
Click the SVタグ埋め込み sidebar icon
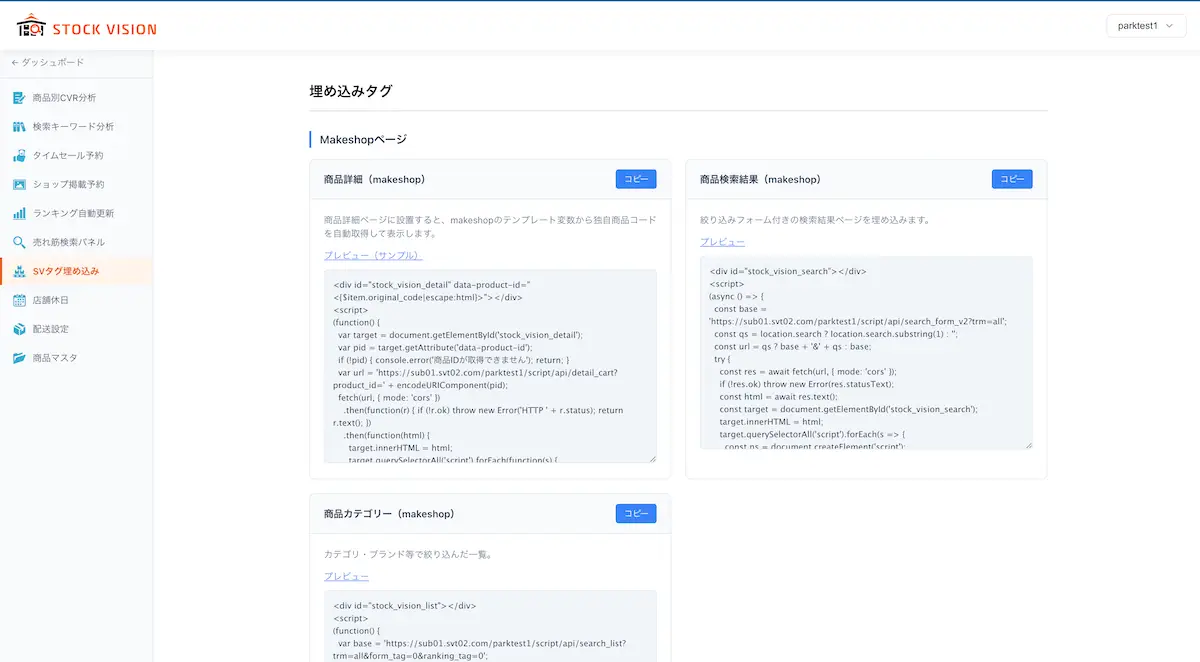19,271
